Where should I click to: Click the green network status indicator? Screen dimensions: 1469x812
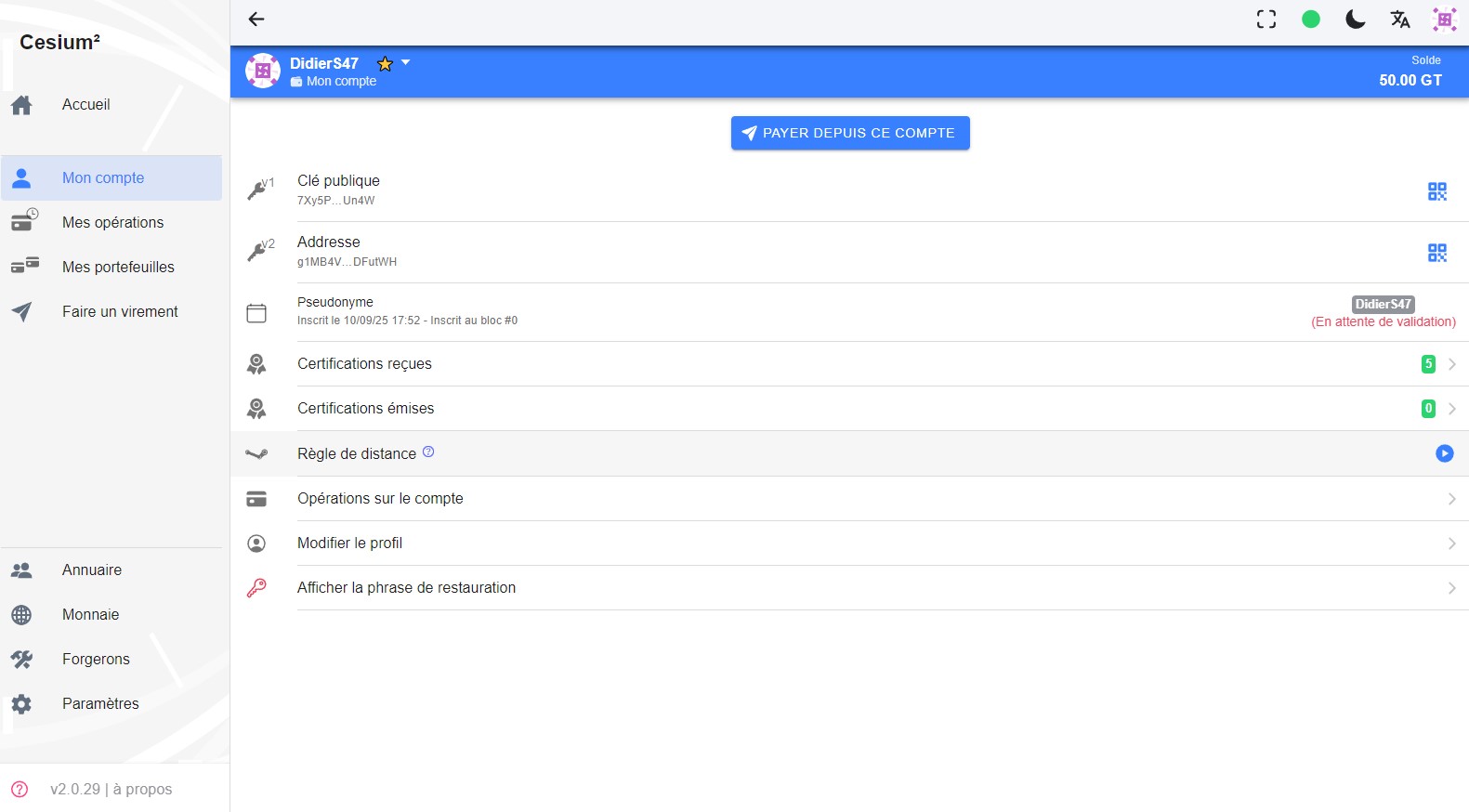(x=1310, y=20)
